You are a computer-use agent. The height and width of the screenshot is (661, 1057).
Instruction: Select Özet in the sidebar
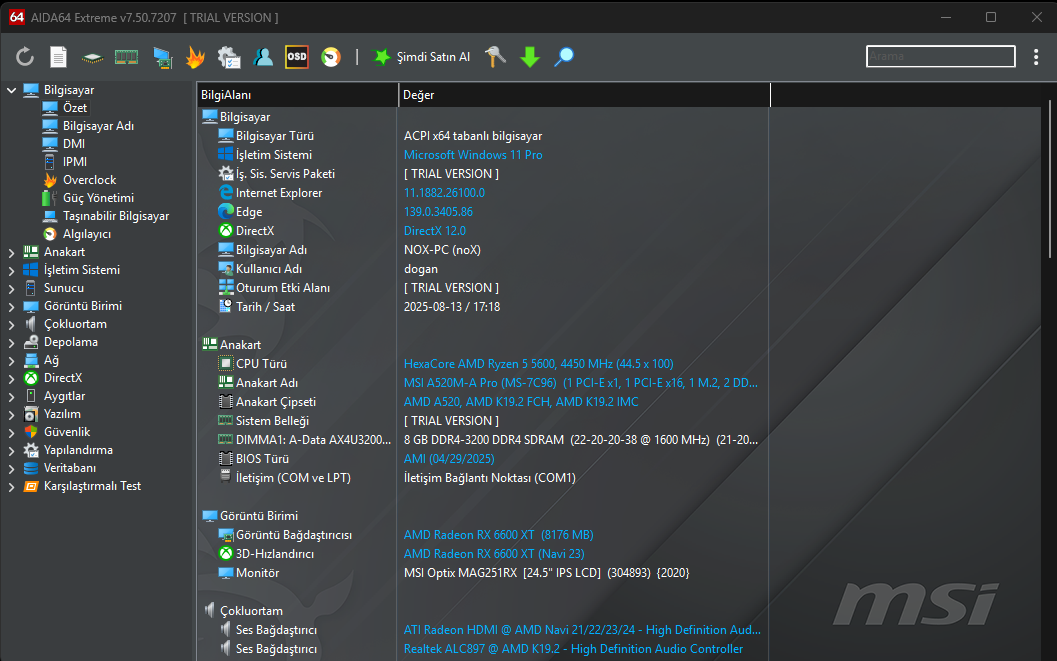click(x=75, y=108)
